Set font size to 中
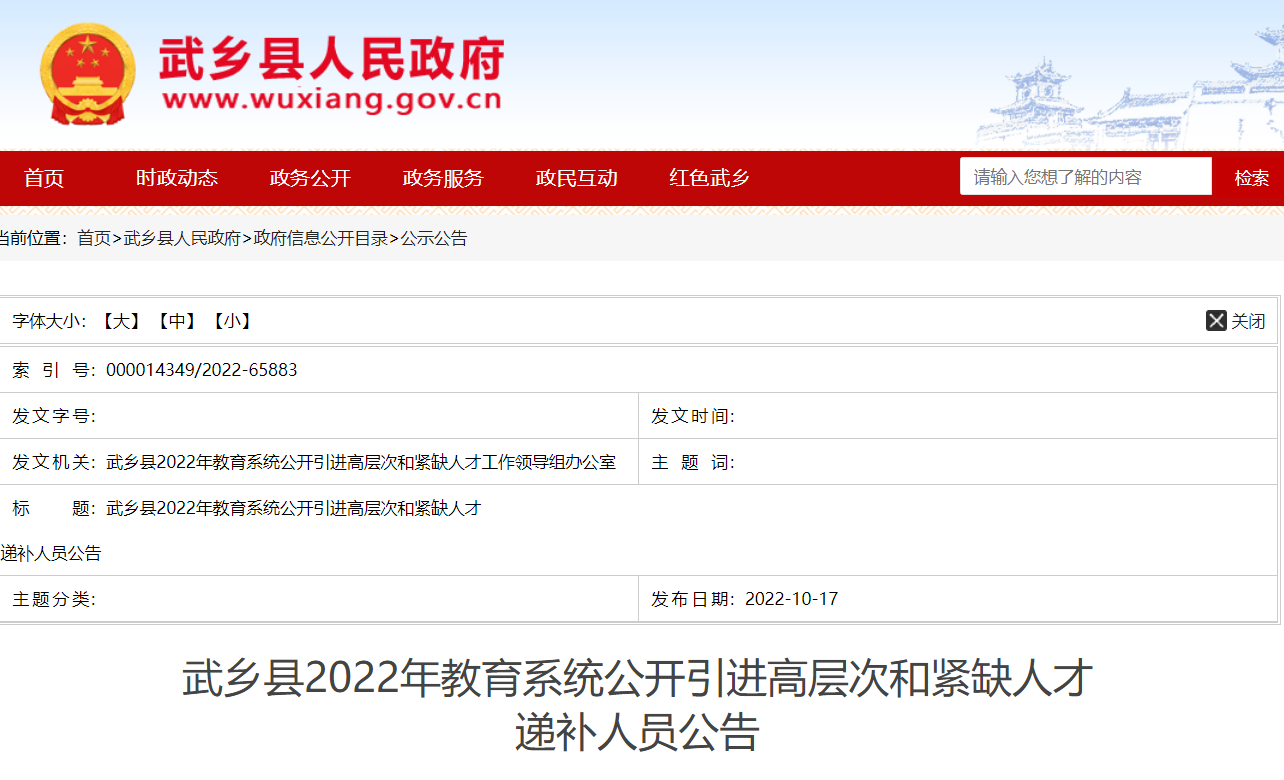This screenshot has height=780, width=1284. pos(178,321)
